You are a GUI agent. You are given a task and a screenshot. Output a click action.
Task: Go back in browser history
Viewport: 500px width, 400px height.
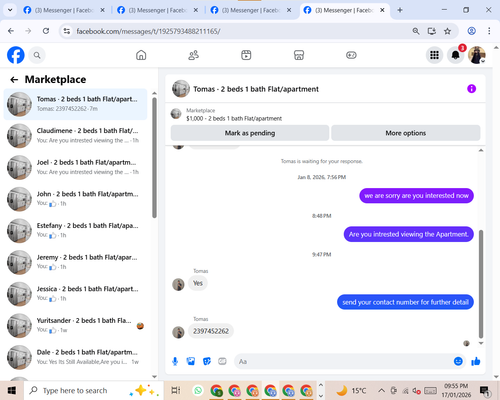pos(11,31)
